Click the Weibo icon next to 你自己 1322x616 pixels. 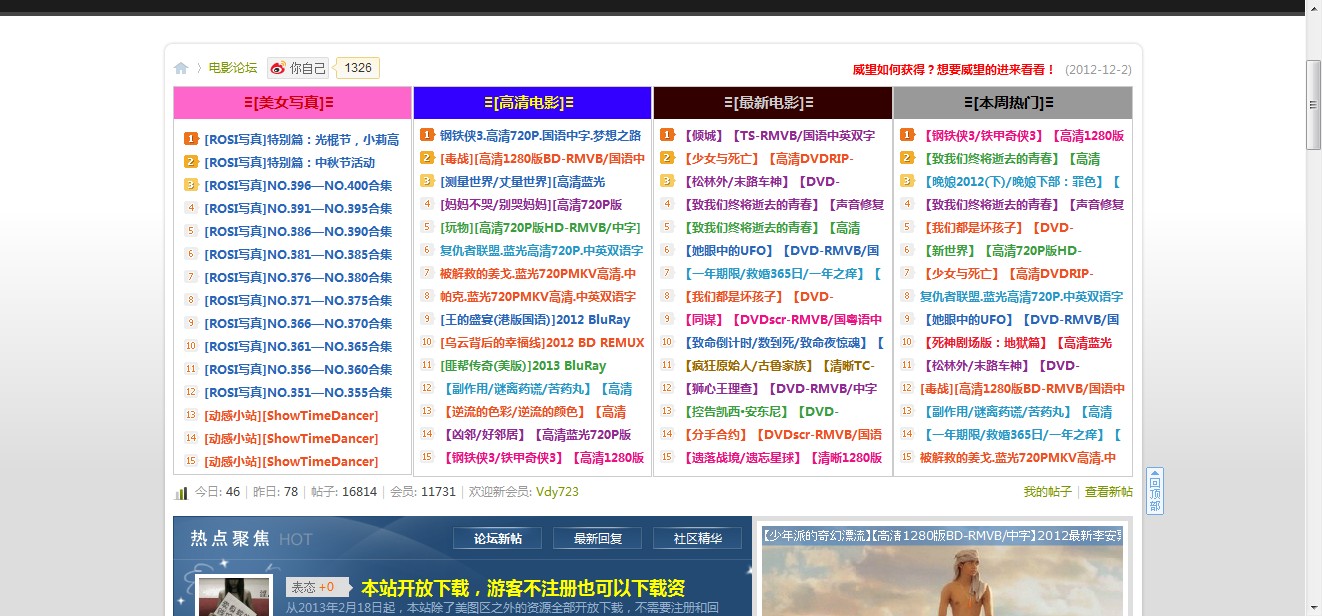(279, 67)
